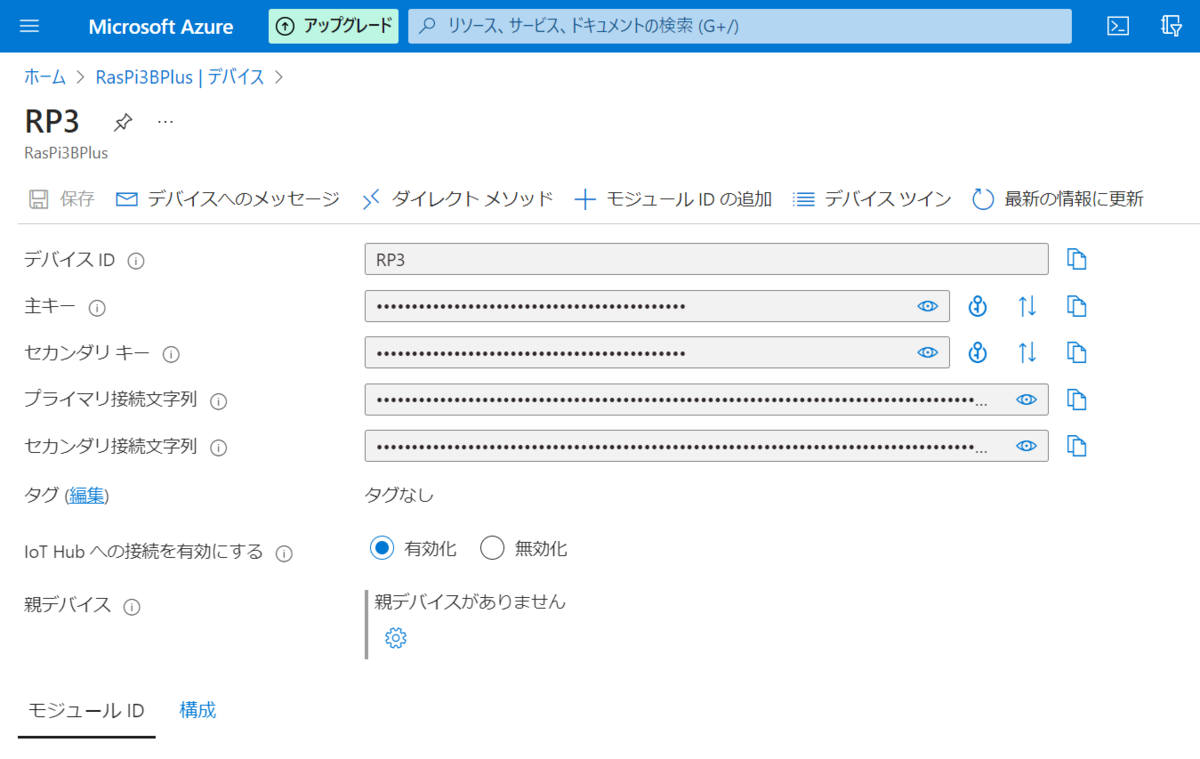Select the 無効化 radio button
This screenshot has height=759, width=1200.
[492, 548]
